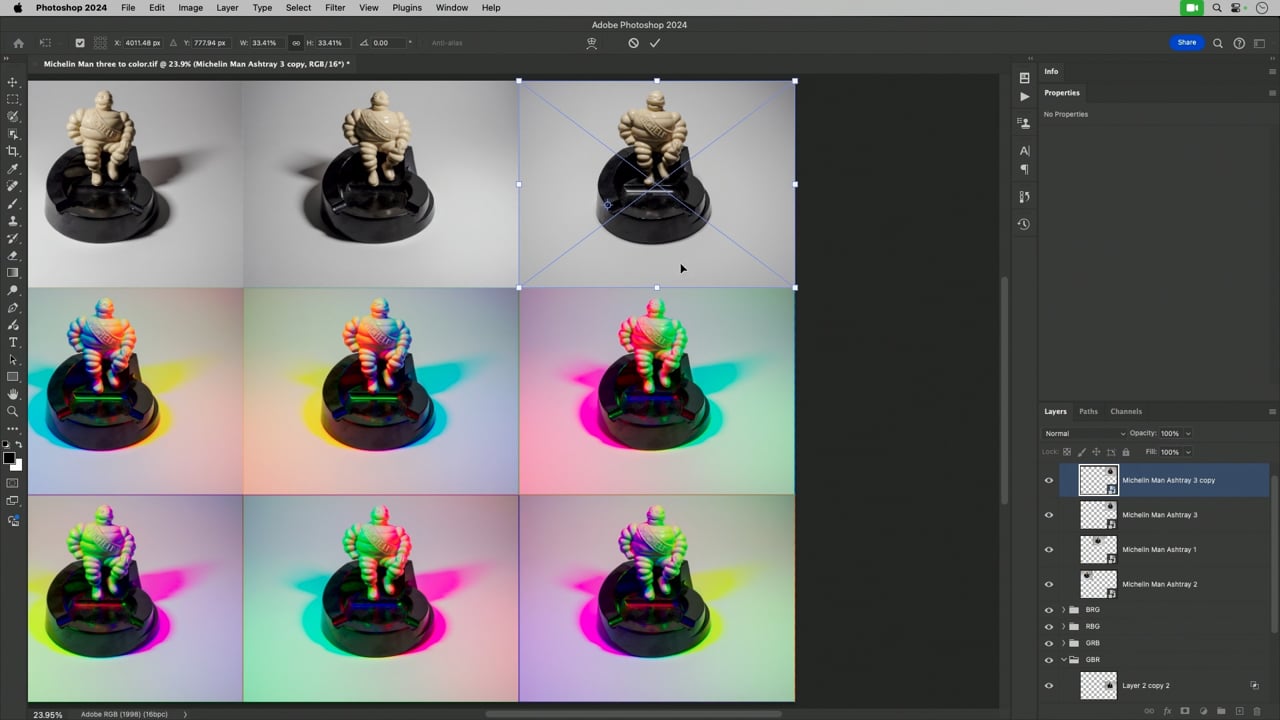The height and width of the screenshot is (720, 1280).
Task: Hide the Michelin Man Ashtray 3 layer
Action: click(1049, 515)
